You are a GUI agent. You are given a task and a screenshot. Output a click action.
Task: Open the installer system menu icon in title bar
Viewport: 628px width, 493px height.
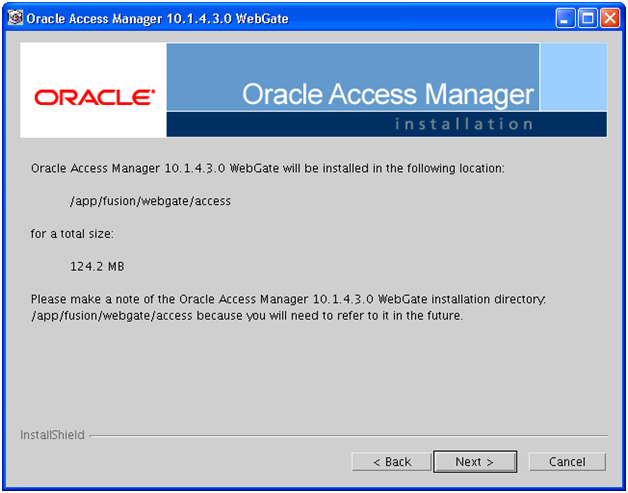(x=15, y=18)
